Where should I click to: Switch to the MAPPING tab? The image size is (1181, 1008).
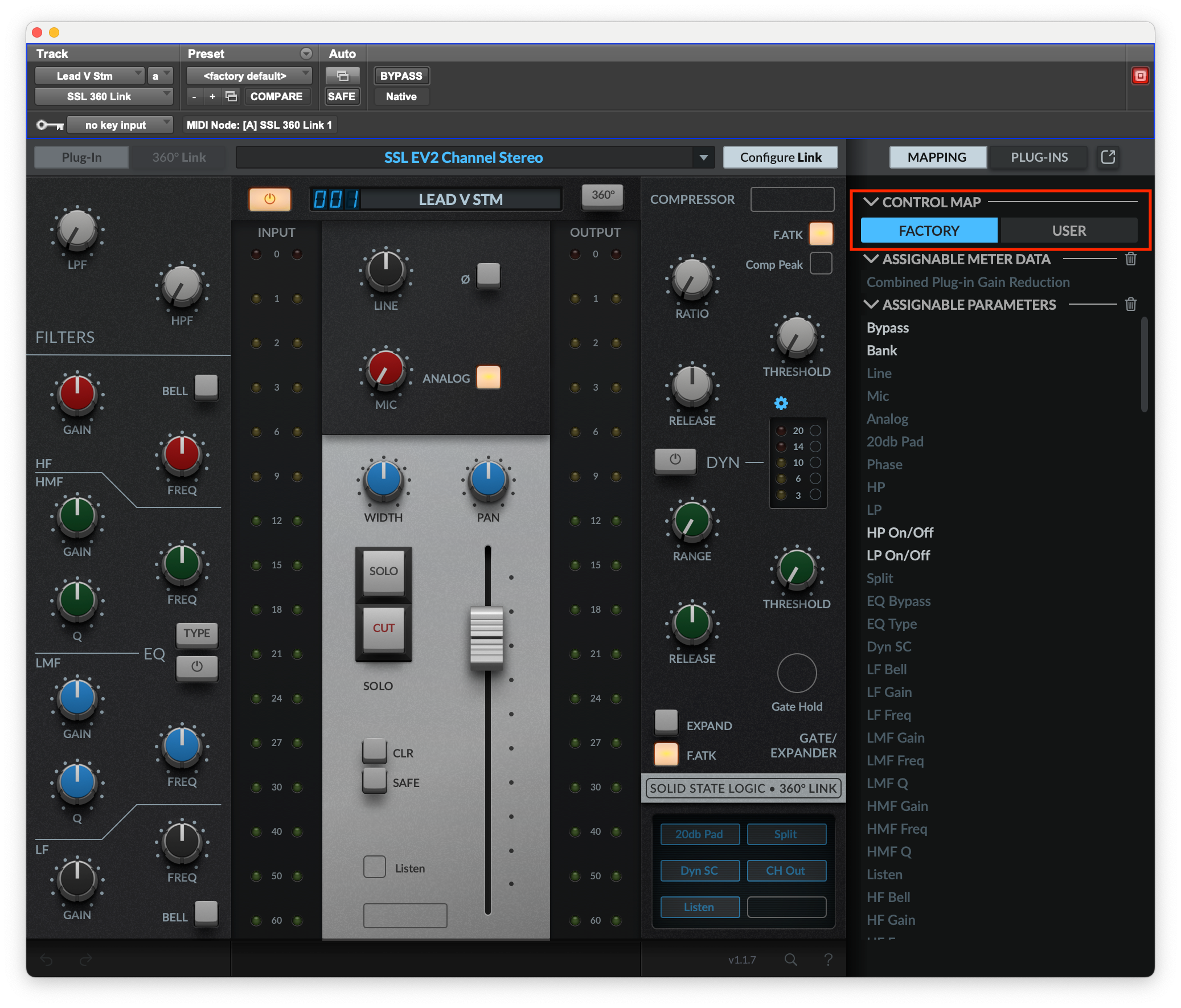937,157
